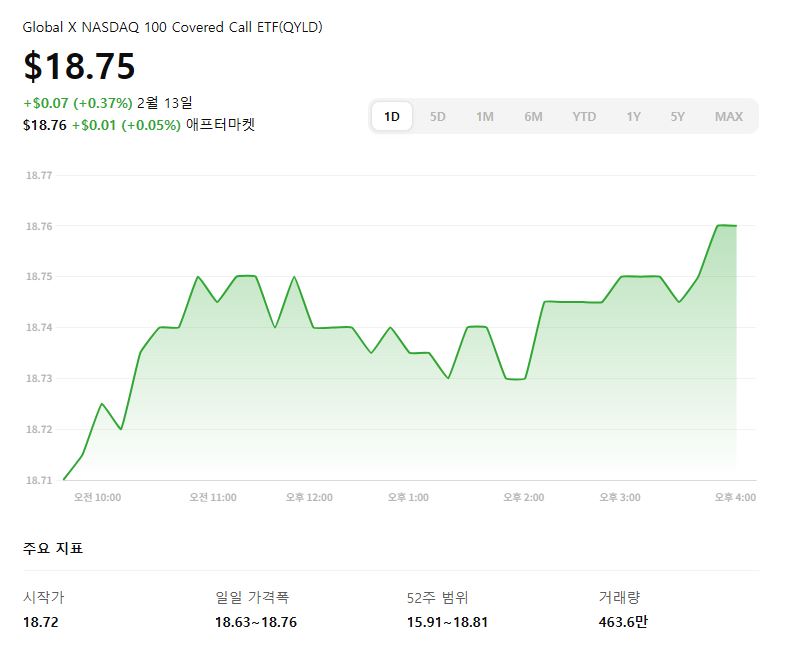Click the 오전 11:00 time label
804x657 pixels.
point(213,497)
